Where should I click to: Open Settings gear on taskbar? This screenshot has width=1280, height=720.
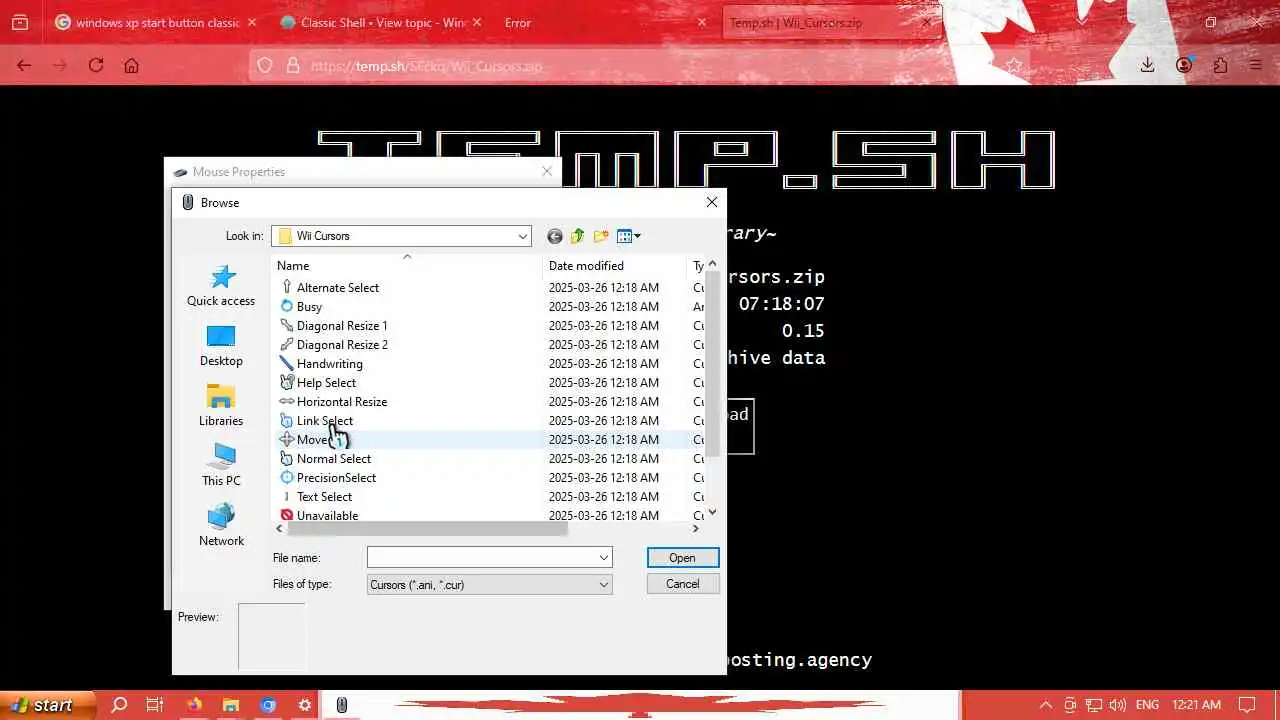tap(304, 705)
